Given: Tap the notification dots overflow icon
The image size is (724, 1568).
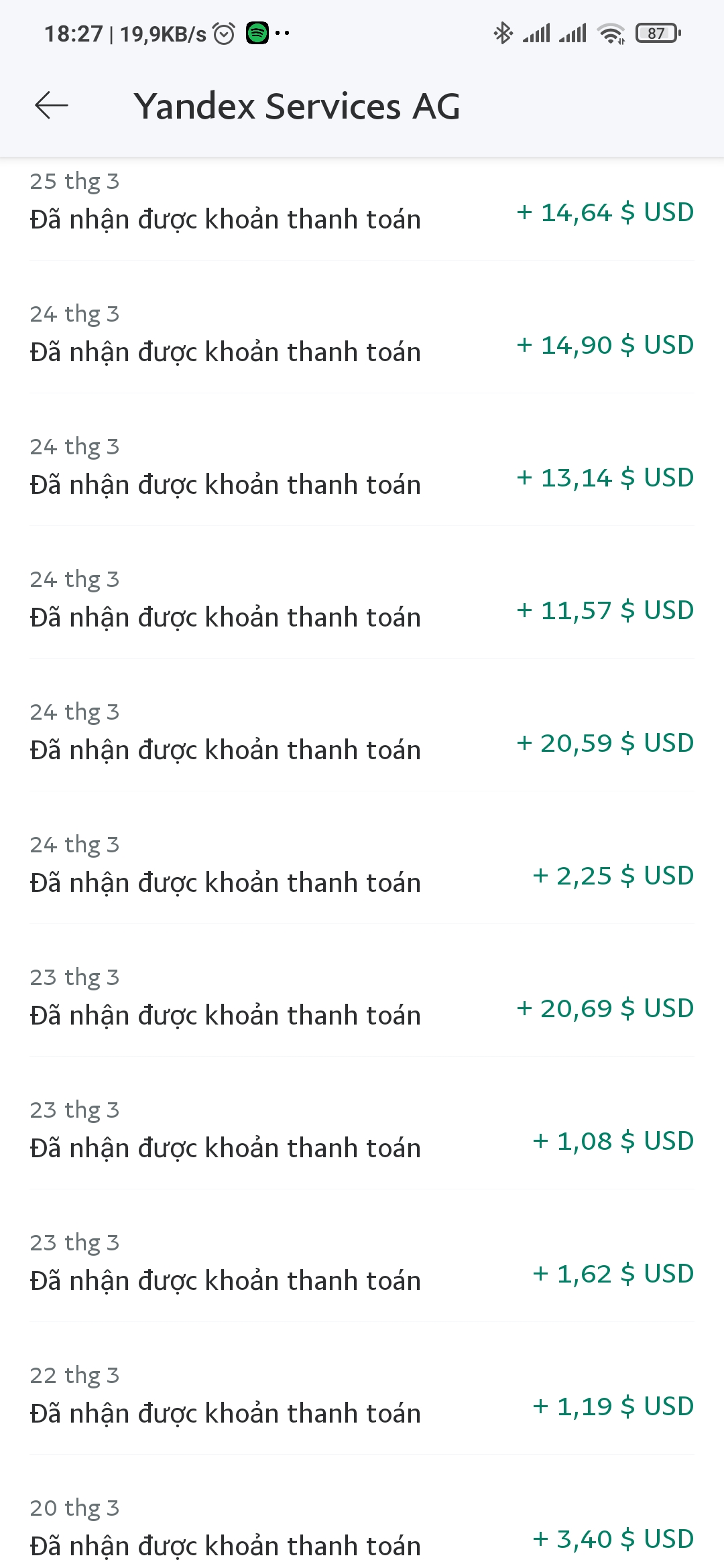Looking at the screenshot, I should (282, 33).
